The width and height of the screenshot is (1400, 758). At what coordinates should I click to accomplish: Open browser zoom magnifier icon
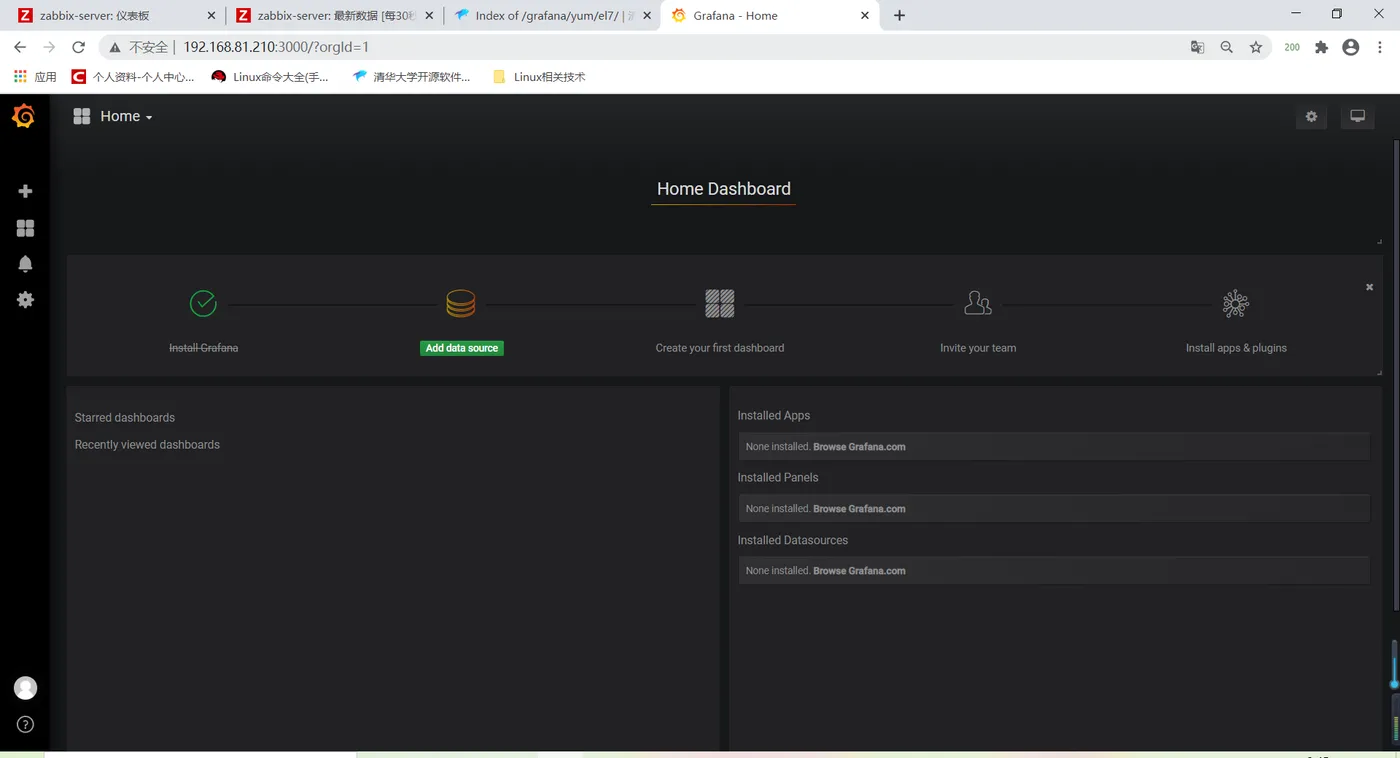coord(1226,47)
